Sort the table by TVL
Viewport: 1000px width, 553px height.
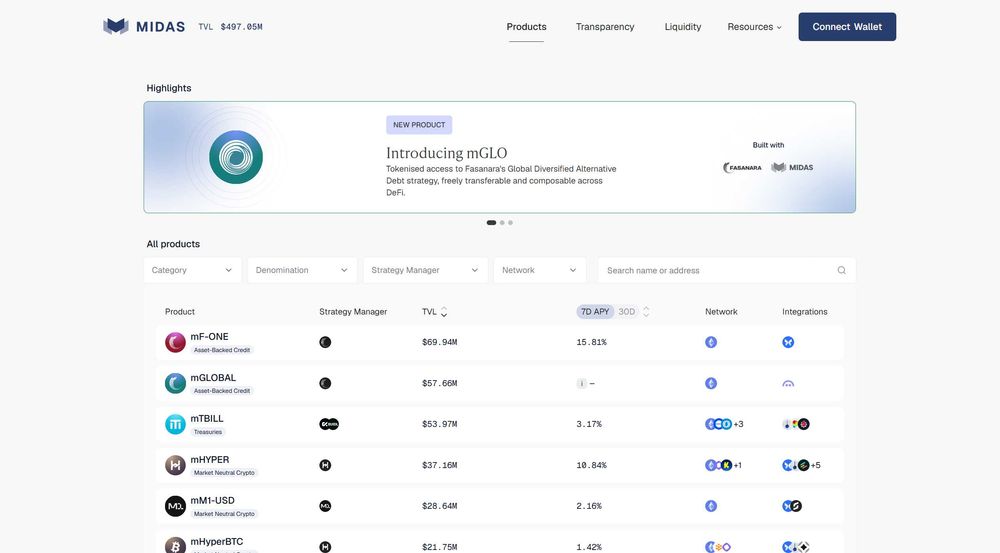(434, 312)
